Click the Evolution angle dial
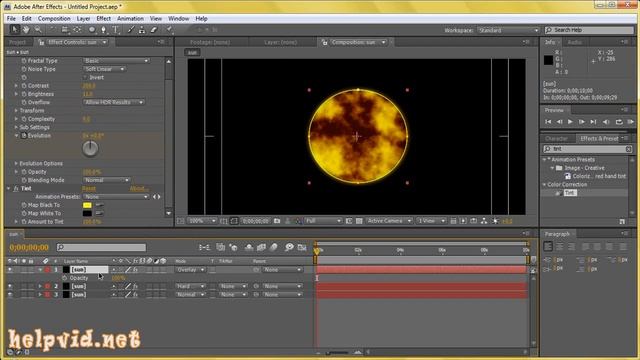The height and width of the screenshot is (360, 640). (90, 149)
